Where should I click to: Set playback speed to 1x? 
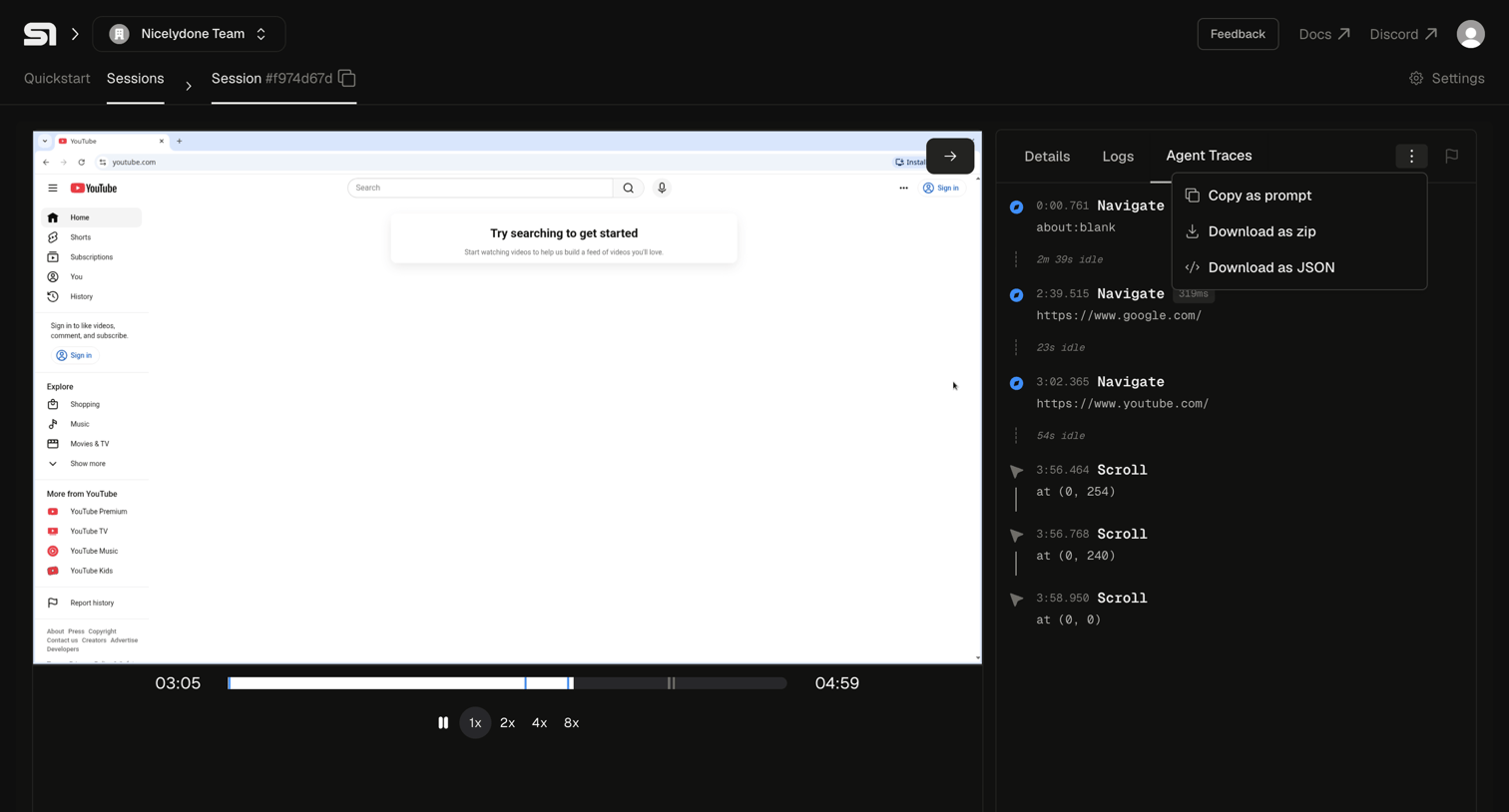475,723
